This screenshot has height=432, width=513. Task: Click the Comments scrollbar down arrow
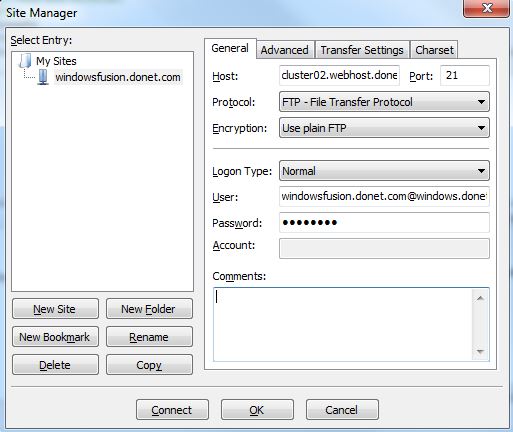pos(480,352)
